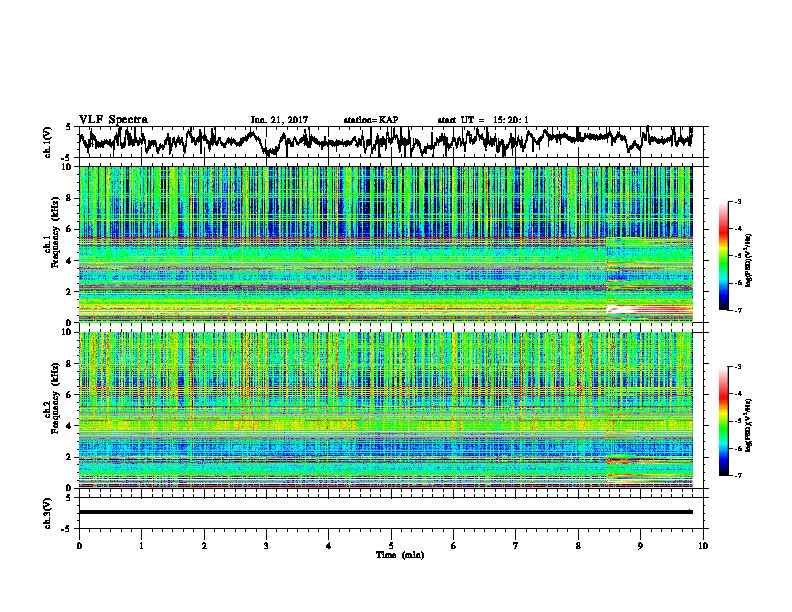The image size is (792, 612).
Task: Click the 'VLF Spectra' plot title
Action: [x=113, y=120]
